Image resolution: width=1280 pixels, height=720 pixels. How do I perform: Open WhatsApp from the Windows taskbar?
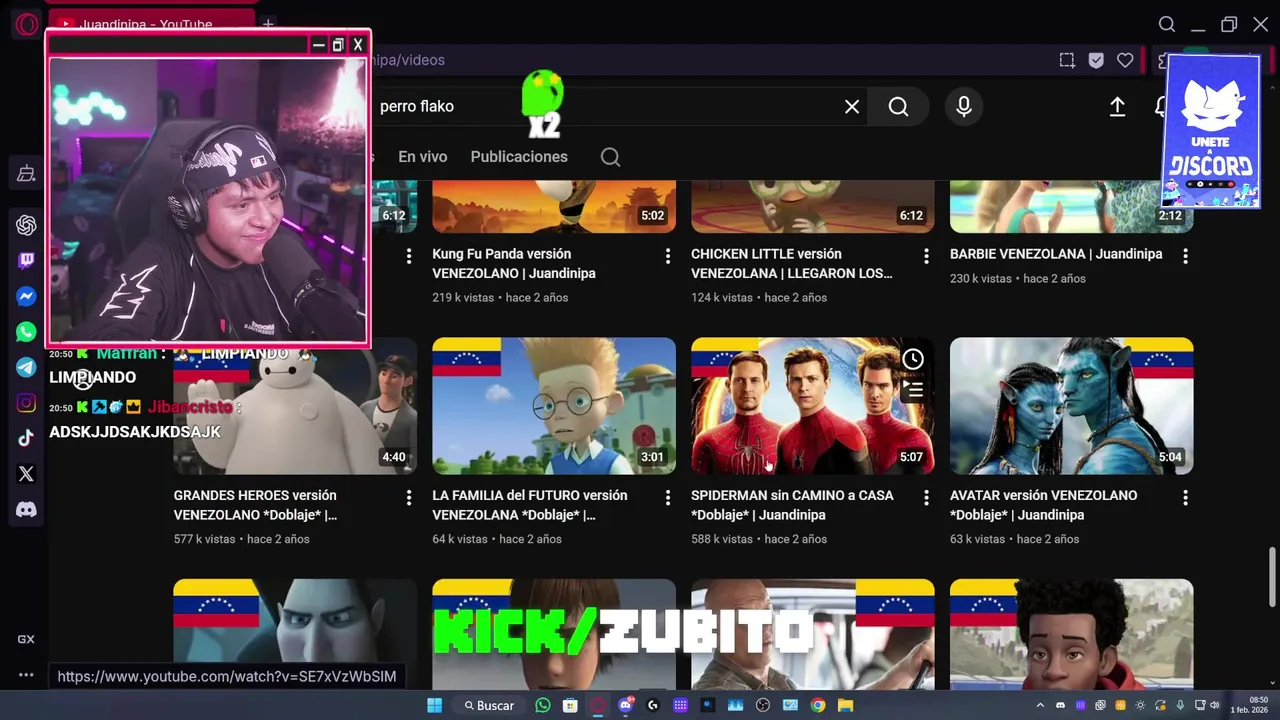542,705
